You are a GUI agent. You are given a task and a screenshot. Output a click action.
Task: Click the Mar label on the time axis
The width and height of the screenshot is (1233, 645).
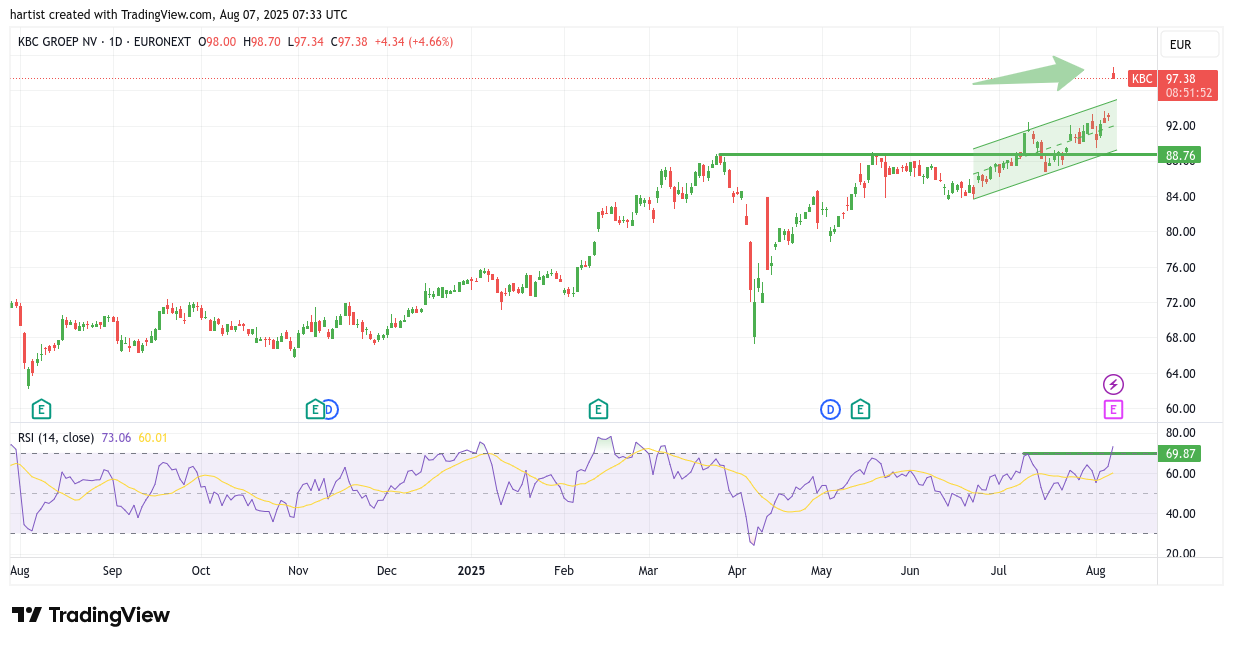click(648, 571)
